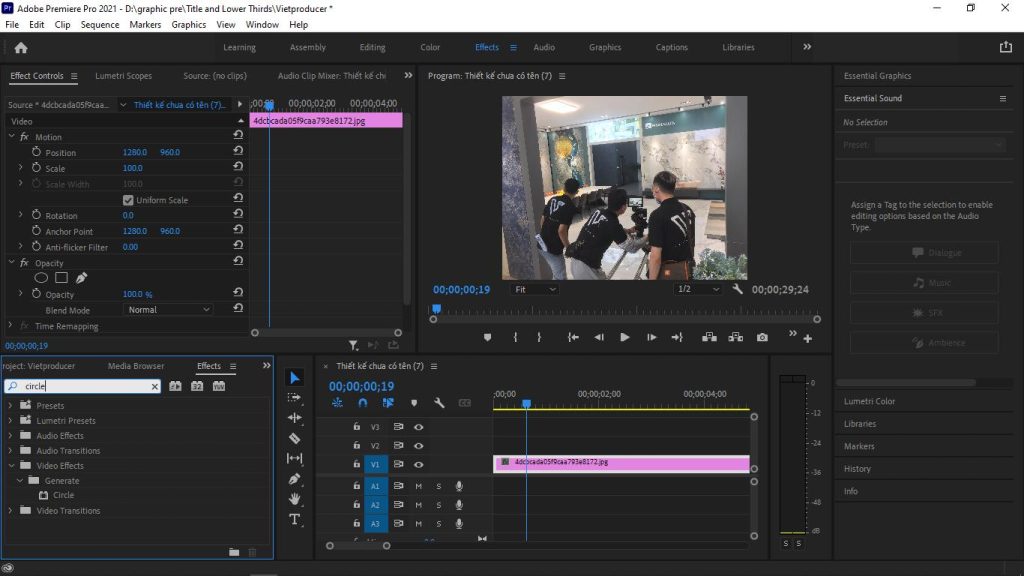
Task: Mute audio track A2
Action: click(418, 505)
